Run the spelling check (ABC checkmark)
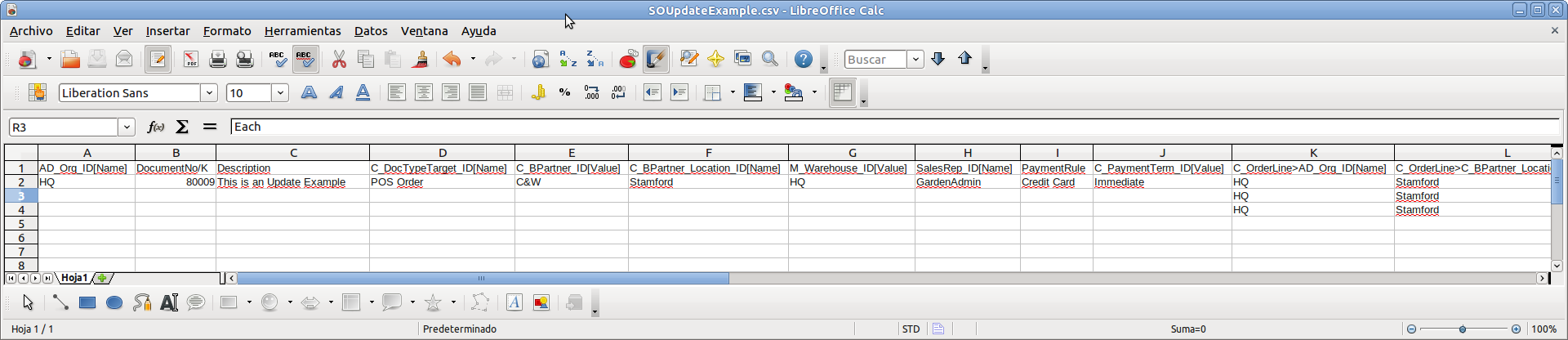Screen dimensions: 1568x340 pos(278,59)
